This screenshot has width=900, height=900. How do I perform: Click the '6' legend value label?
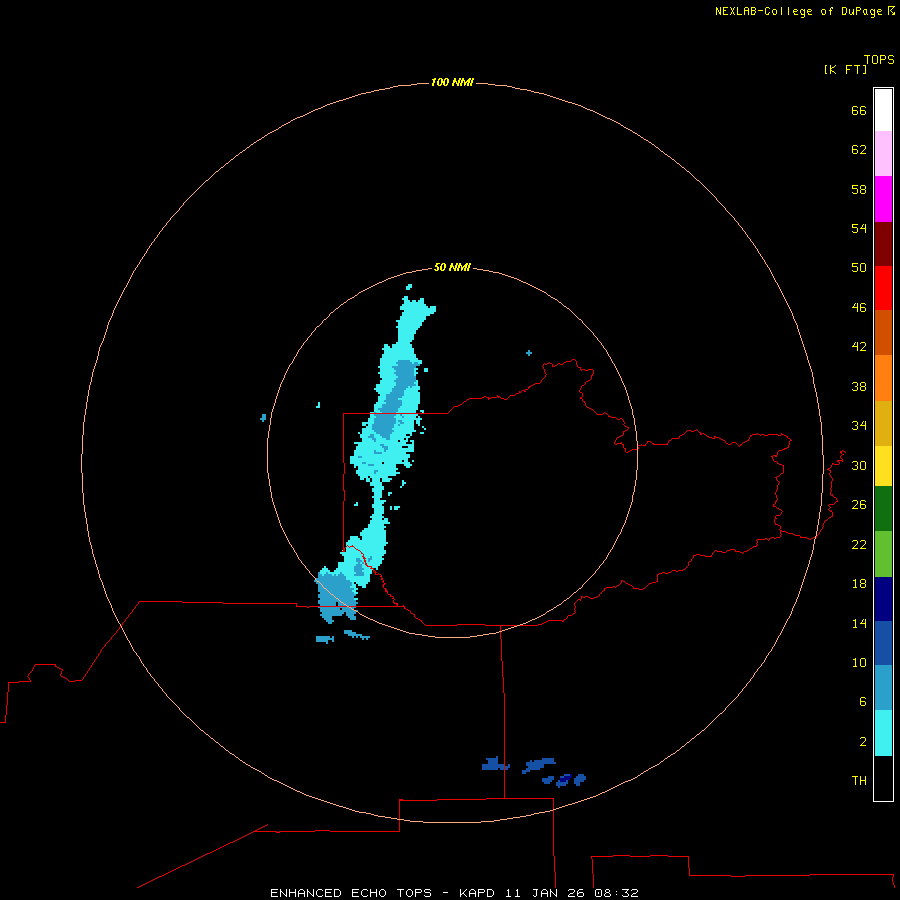point(863,701)
